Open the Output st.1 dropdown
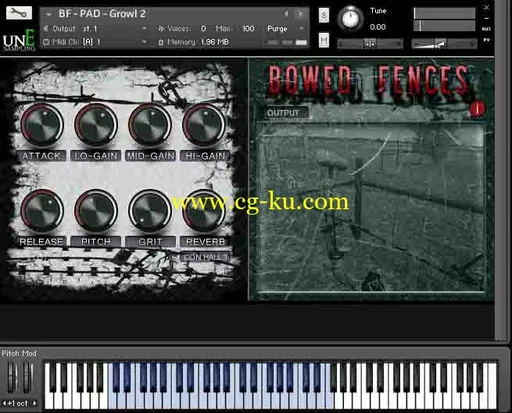512x413 pixels. pyautogui.click(x=144, y=29)
